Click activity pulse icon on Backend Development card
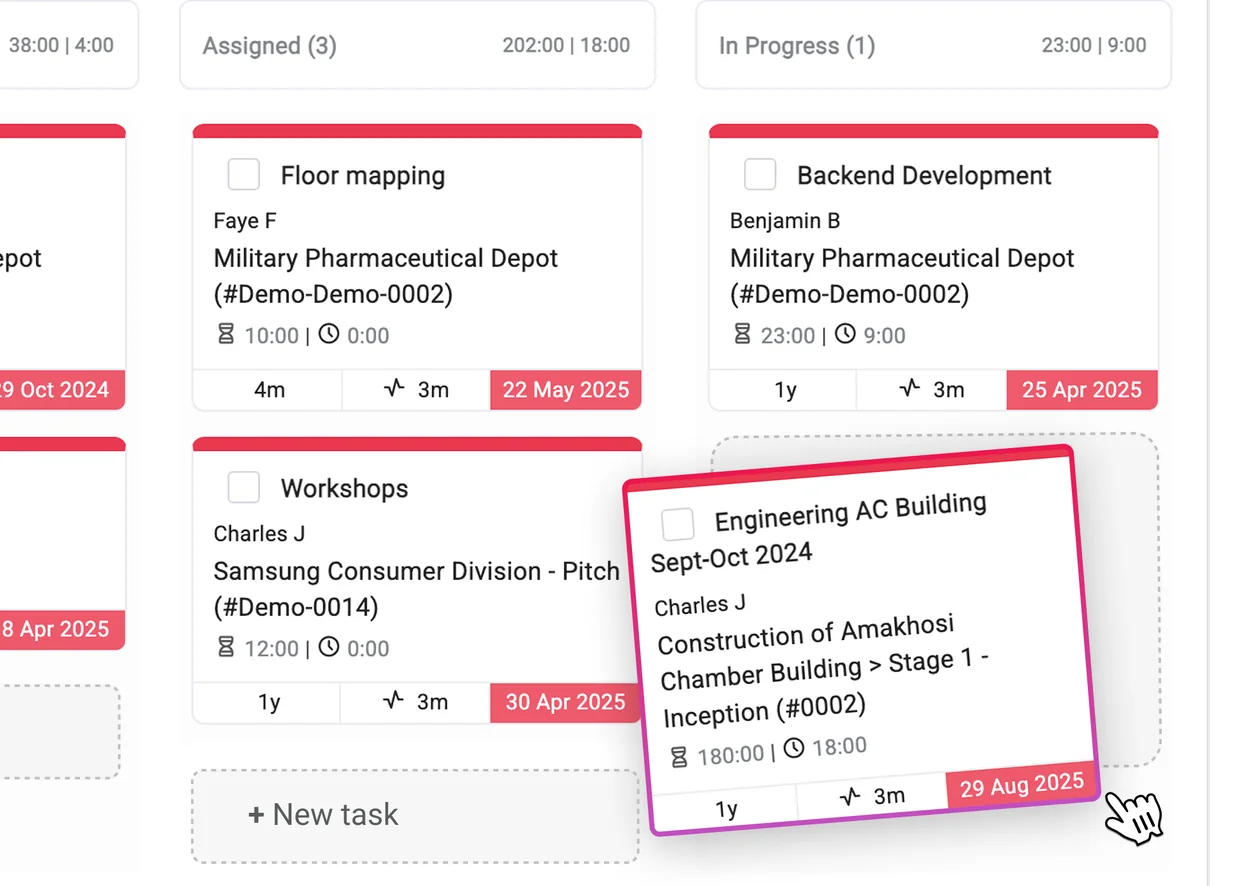 (x=909, y=388)
